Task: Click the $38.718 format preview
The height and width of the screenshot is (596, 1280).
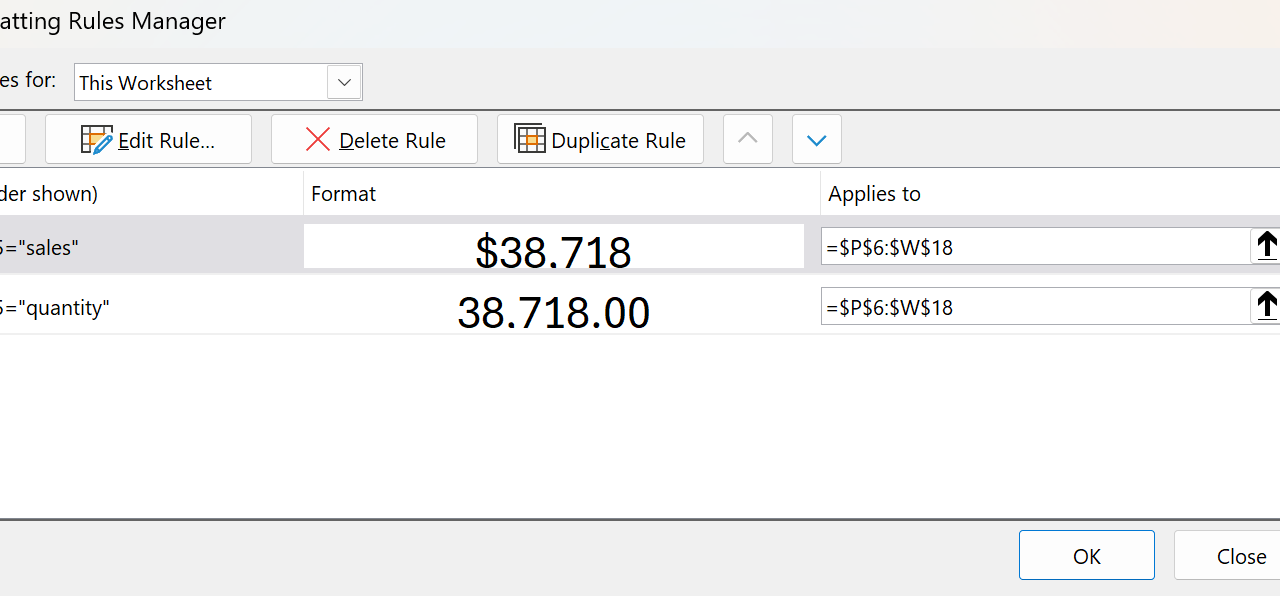Action: point(553,248)
